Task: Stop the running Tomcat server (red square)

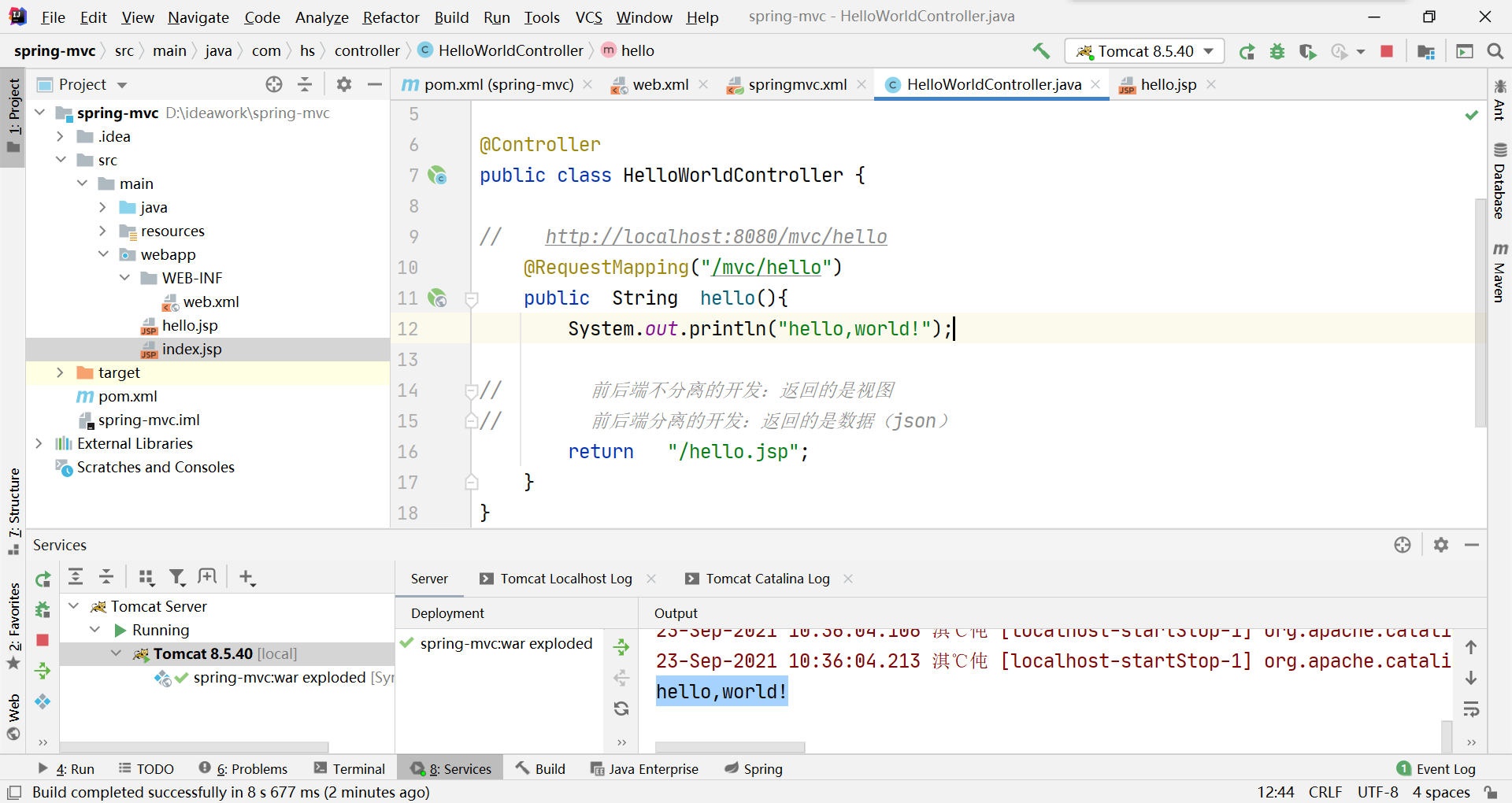Action: point(1387,51)
